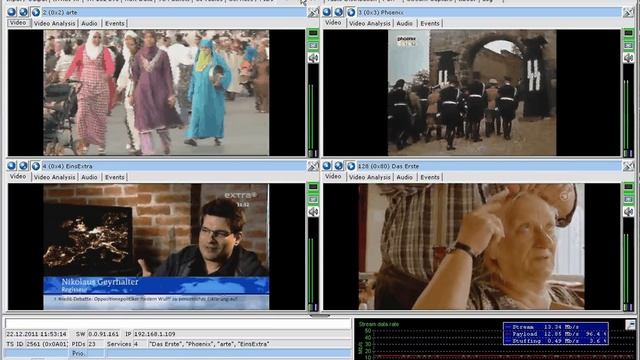Open the Events tab in arte panel

pyautogui.click(x=115, y=23)
